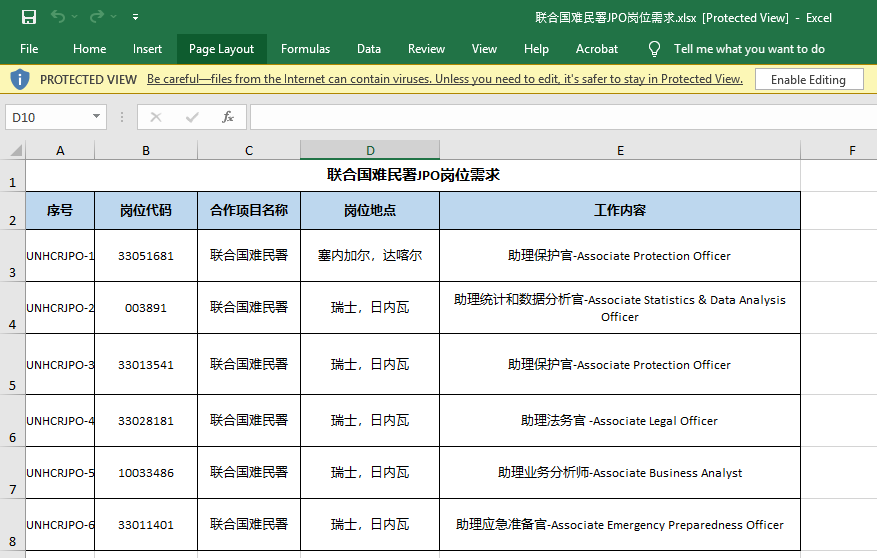Select column B header

(146, 150)
